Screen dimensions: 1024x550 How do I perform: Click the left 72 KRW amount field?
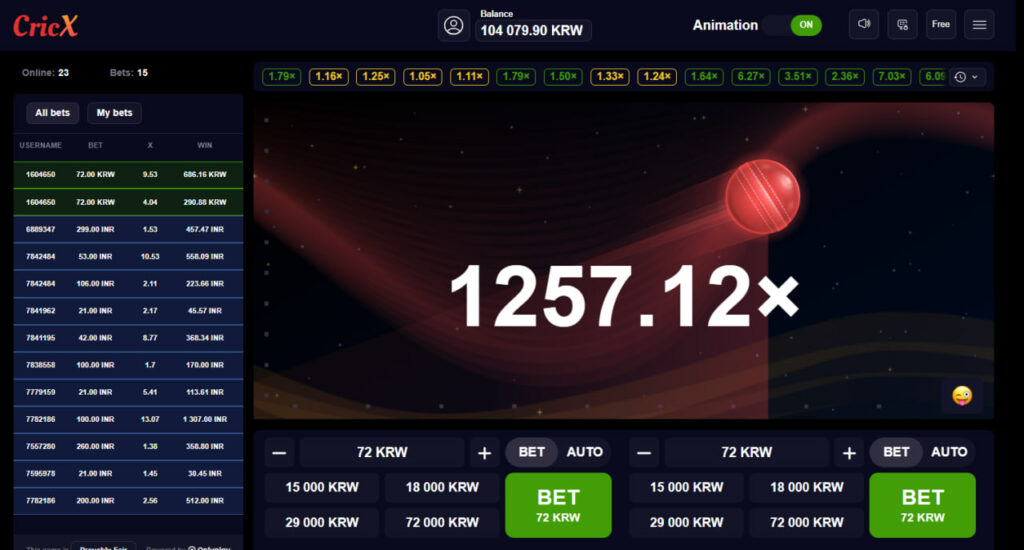coord(382,453)
